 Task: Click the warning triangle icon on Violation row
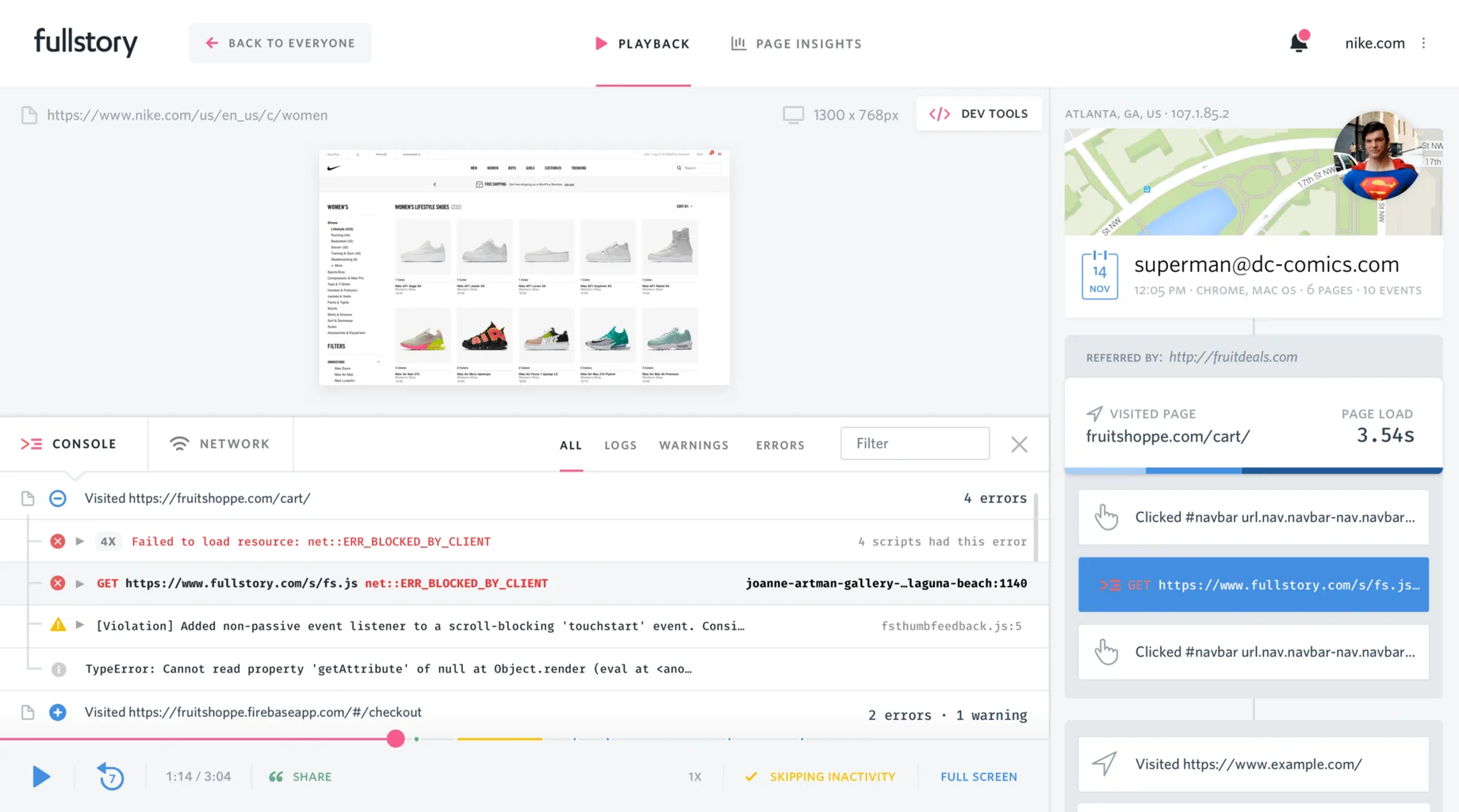click(58, 625)
